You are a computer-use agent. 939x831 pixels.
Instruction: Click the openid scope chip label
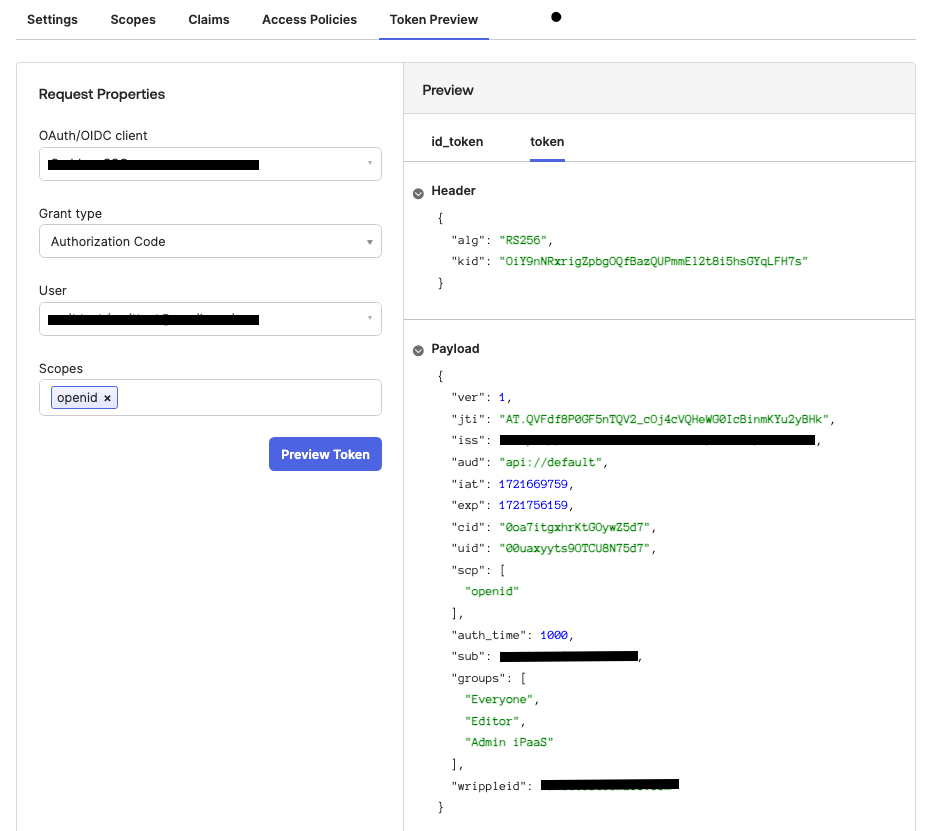tap(77, 398)
